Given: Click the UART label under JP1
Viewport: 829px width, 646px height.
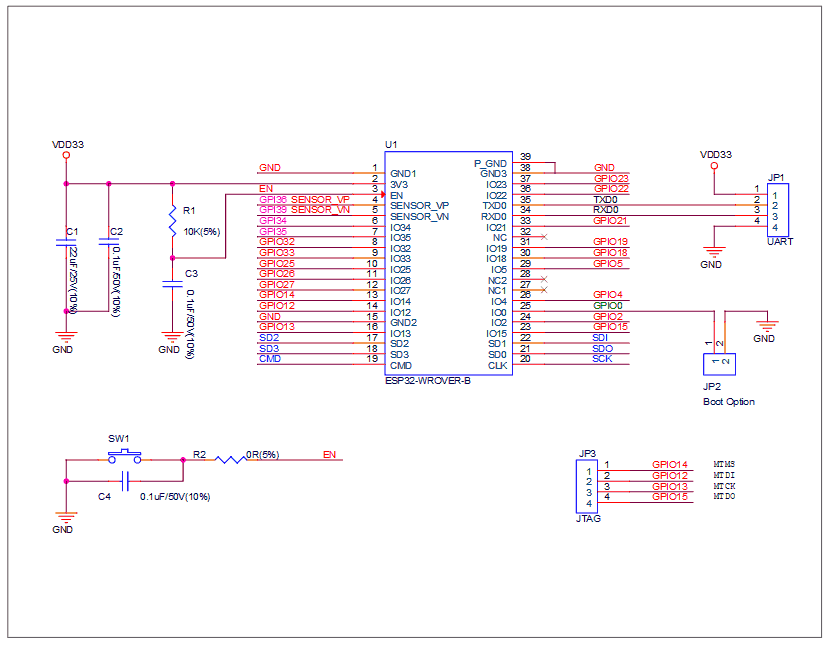Looking at the screenshot, I should pos(780,242).
